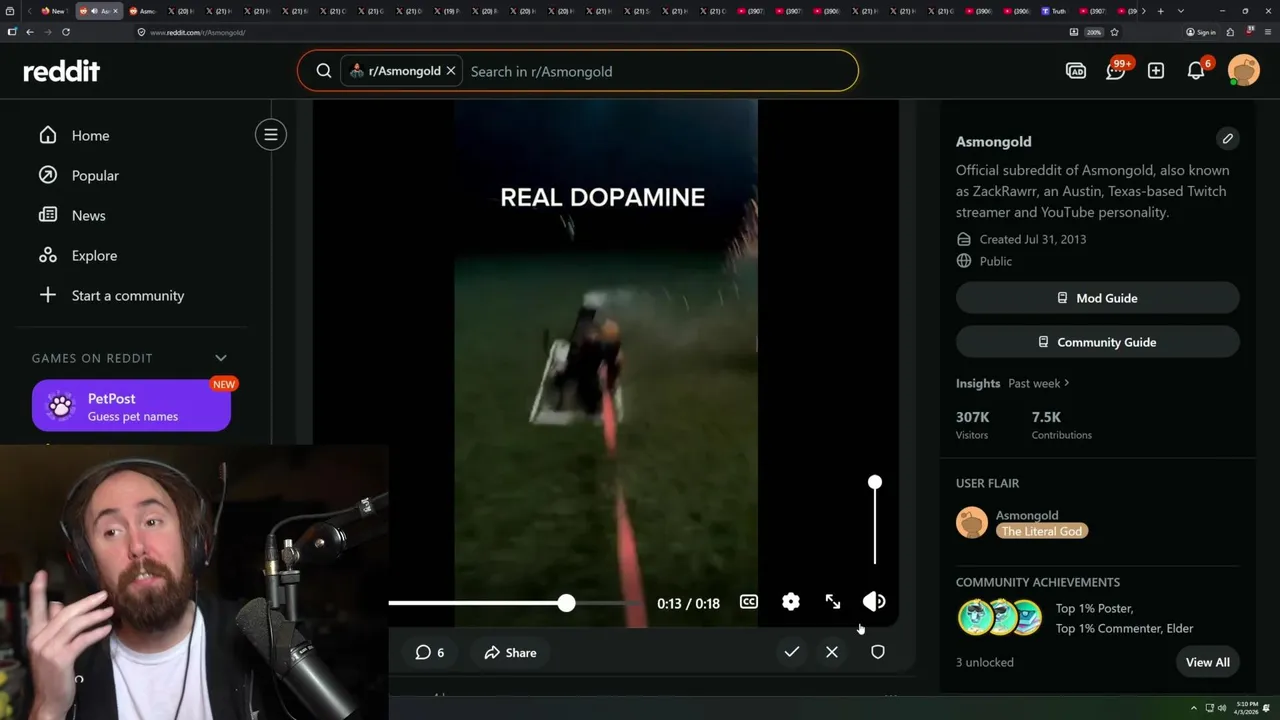View All community achievements
Image resolution: width=1280 pixels, height=720 pixels.
(1208, 662)
